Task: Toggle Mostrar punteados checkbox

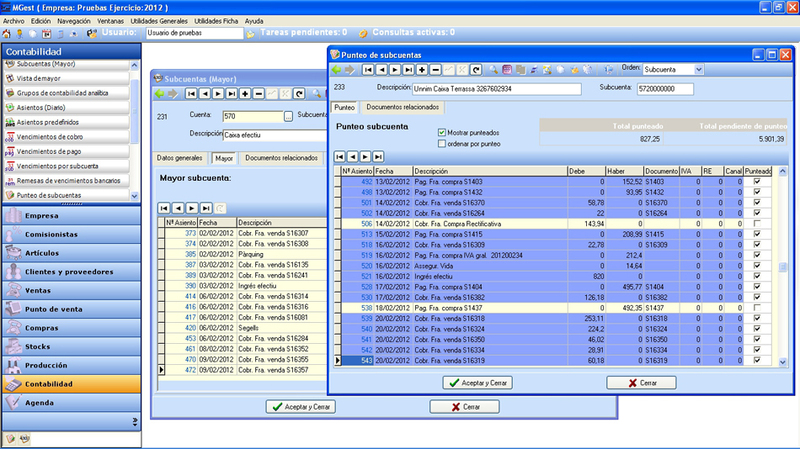Action: tap(442, 133)
